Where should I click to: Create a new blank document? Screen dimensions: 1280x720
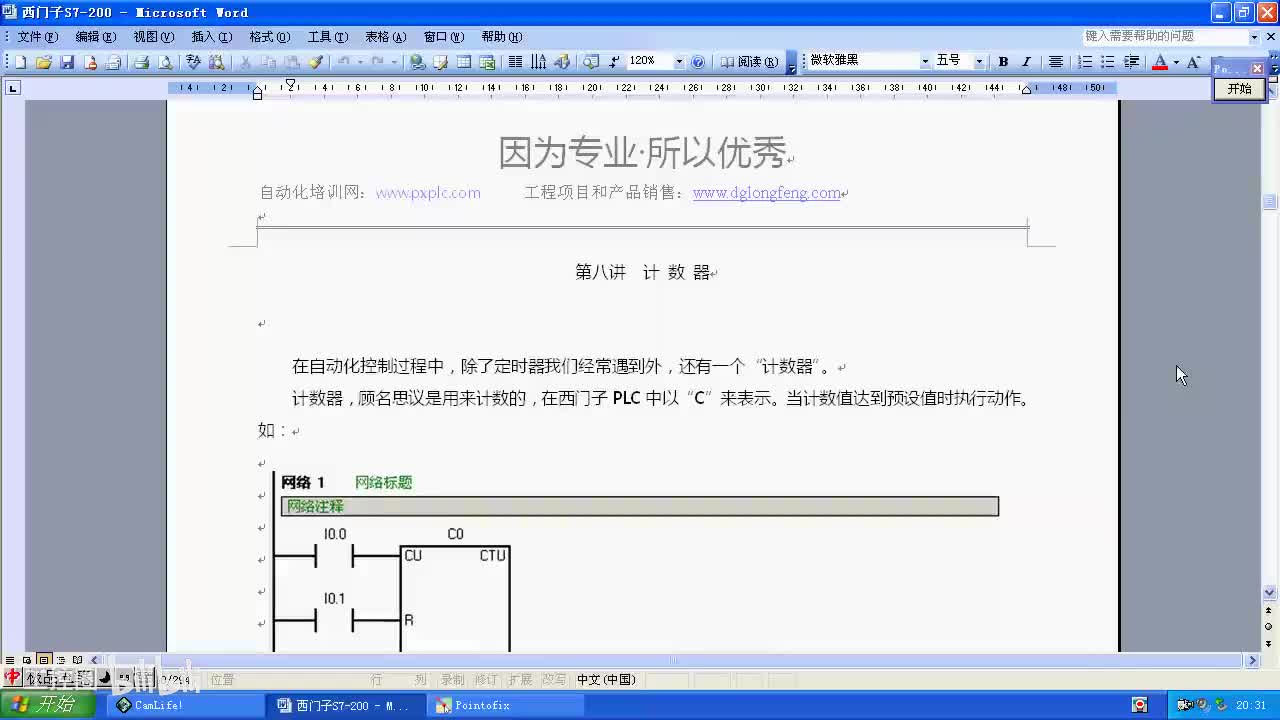[20, 62]
